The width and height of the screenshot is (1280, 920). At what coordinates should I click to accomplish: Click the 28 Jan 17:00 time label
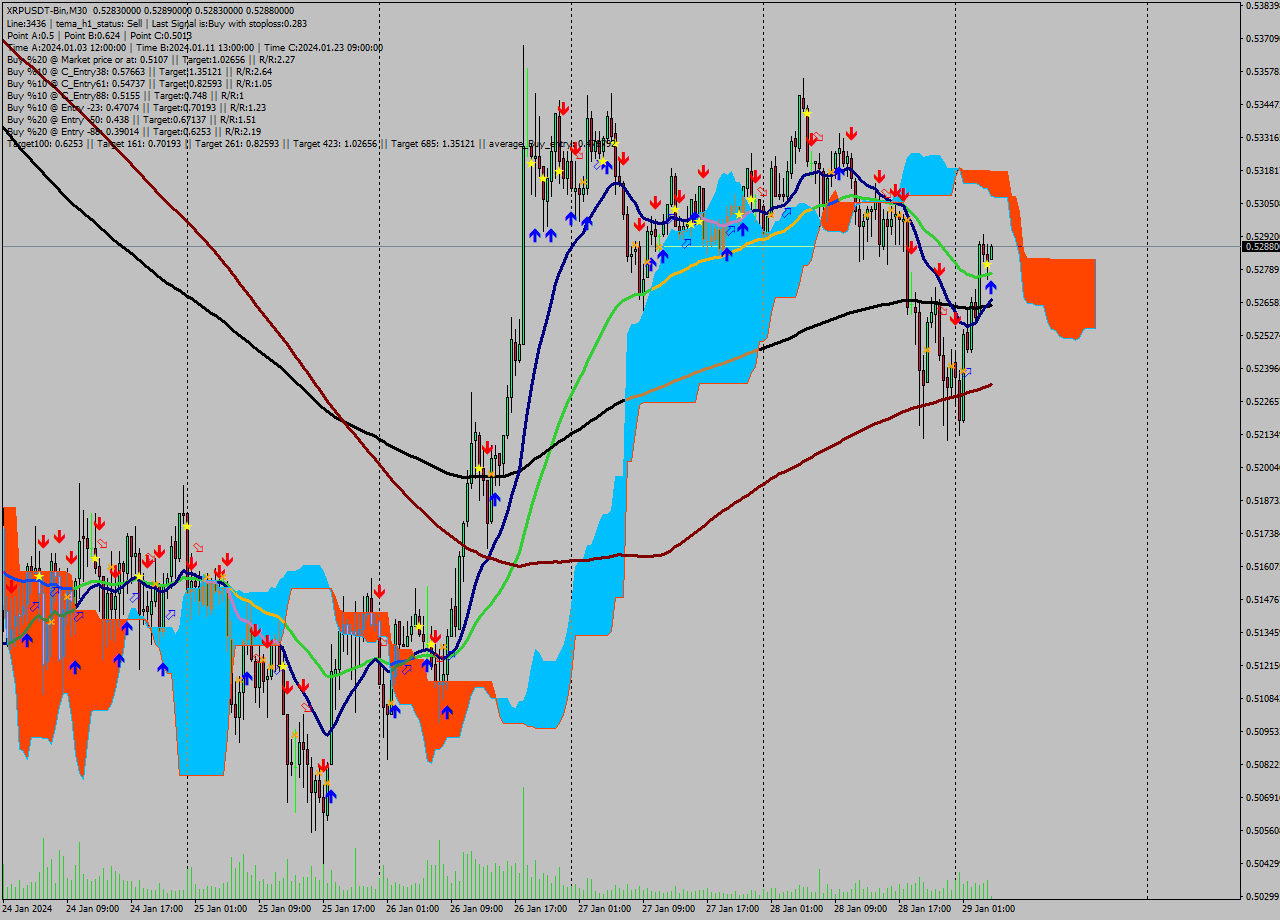click(924, 909)
